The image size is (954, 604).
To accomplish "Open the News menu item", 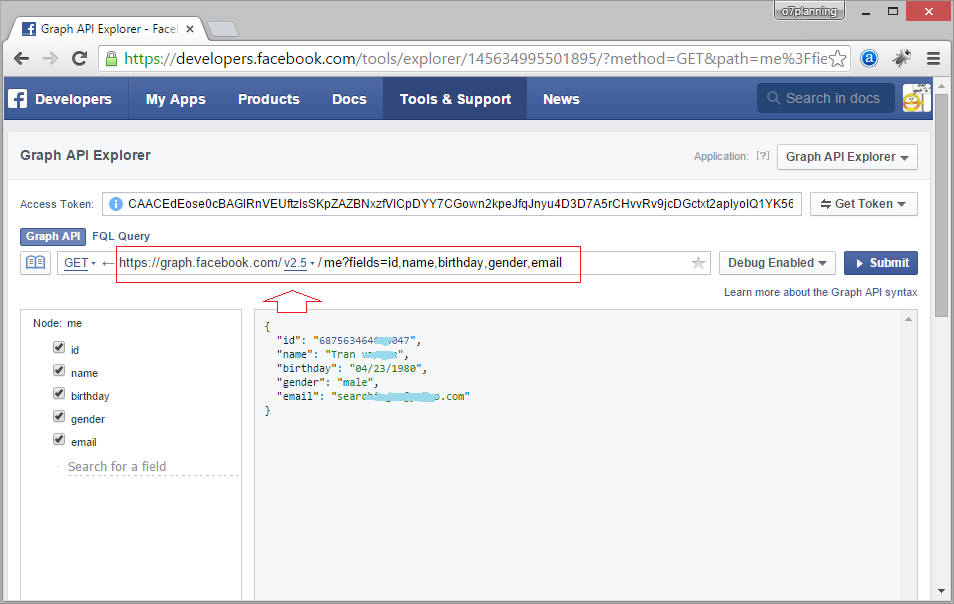I will pyautogui.click(x=561, y=99).
